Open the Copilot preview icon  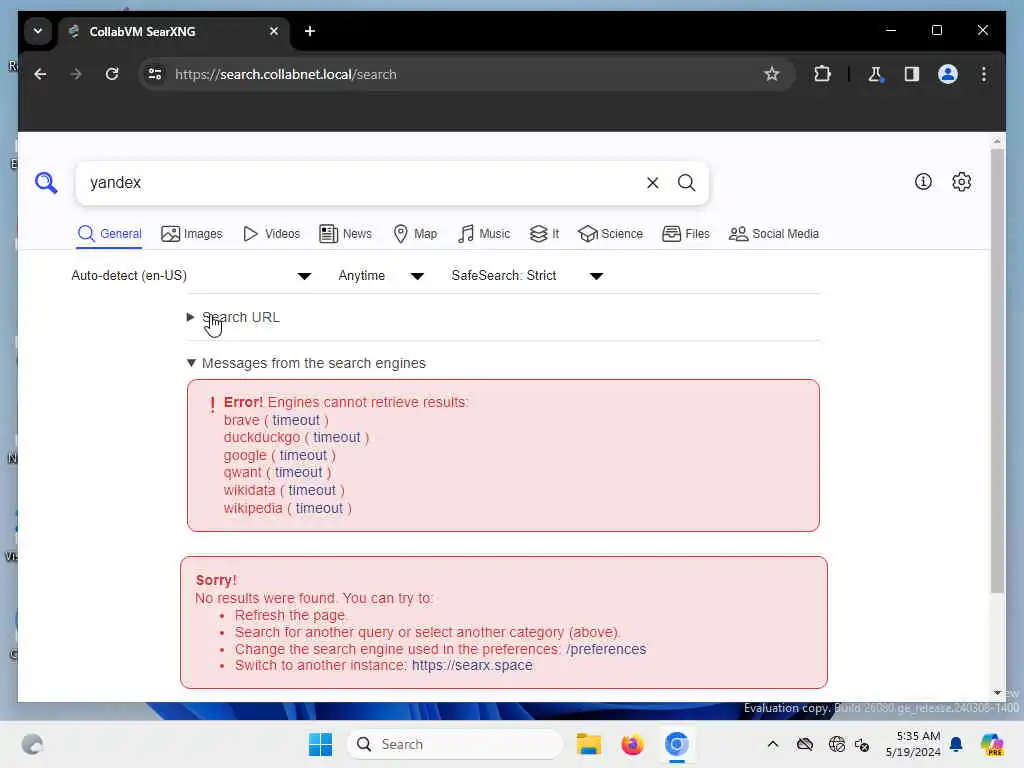coord(991,744)
